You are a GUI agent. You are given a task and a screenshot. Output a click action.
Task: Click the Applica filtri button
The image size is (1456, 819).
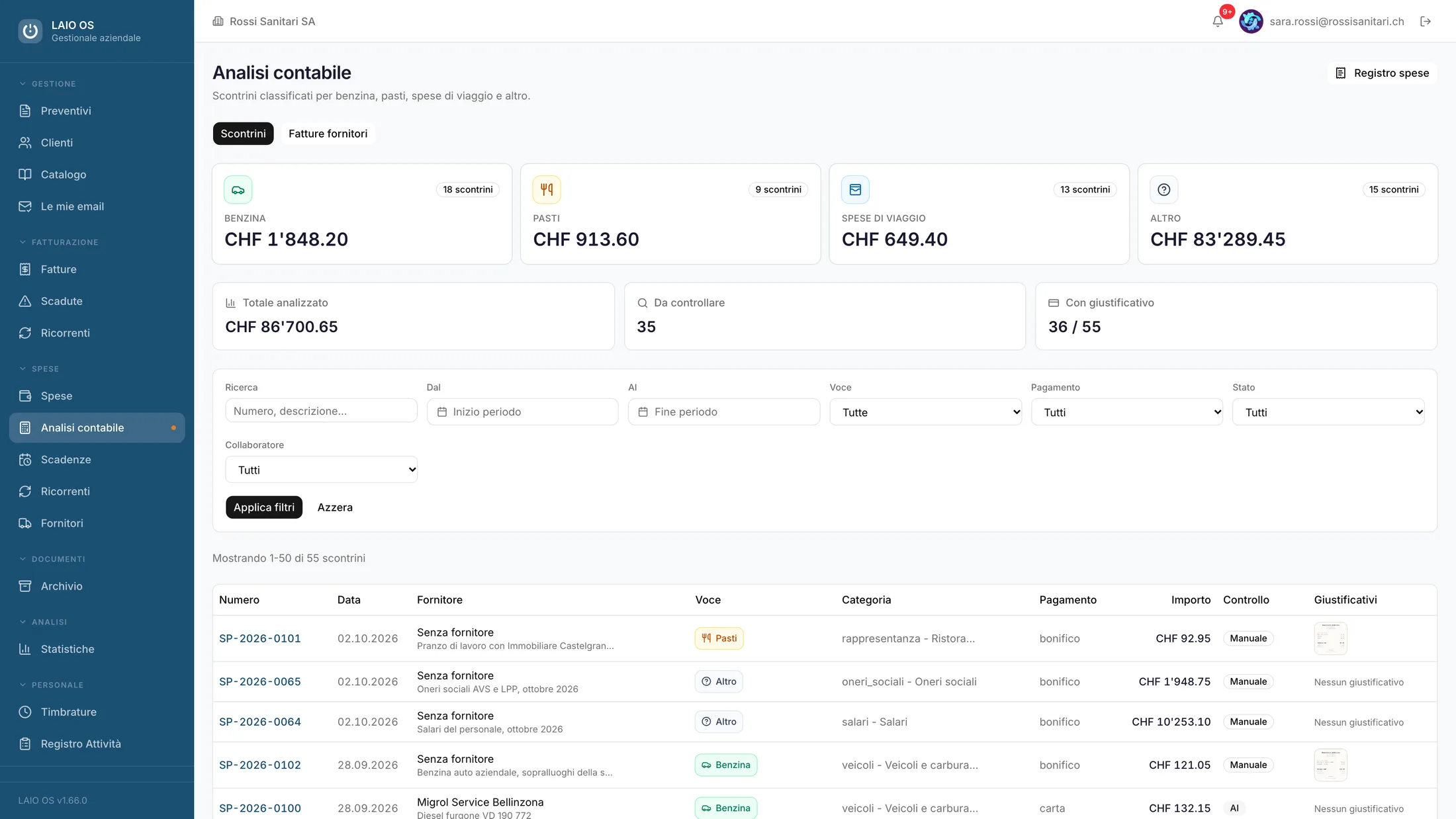point(264,507)
